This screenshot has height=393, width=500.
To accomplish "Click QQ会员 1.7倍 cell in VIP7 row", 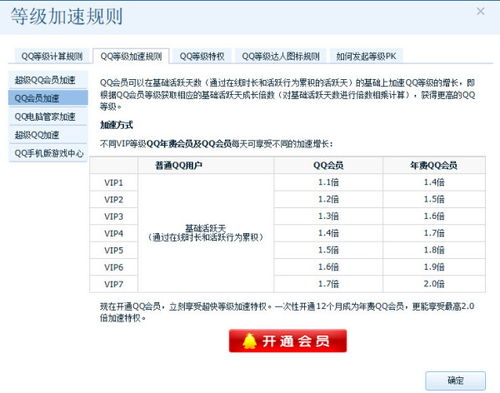I will 328,284.
